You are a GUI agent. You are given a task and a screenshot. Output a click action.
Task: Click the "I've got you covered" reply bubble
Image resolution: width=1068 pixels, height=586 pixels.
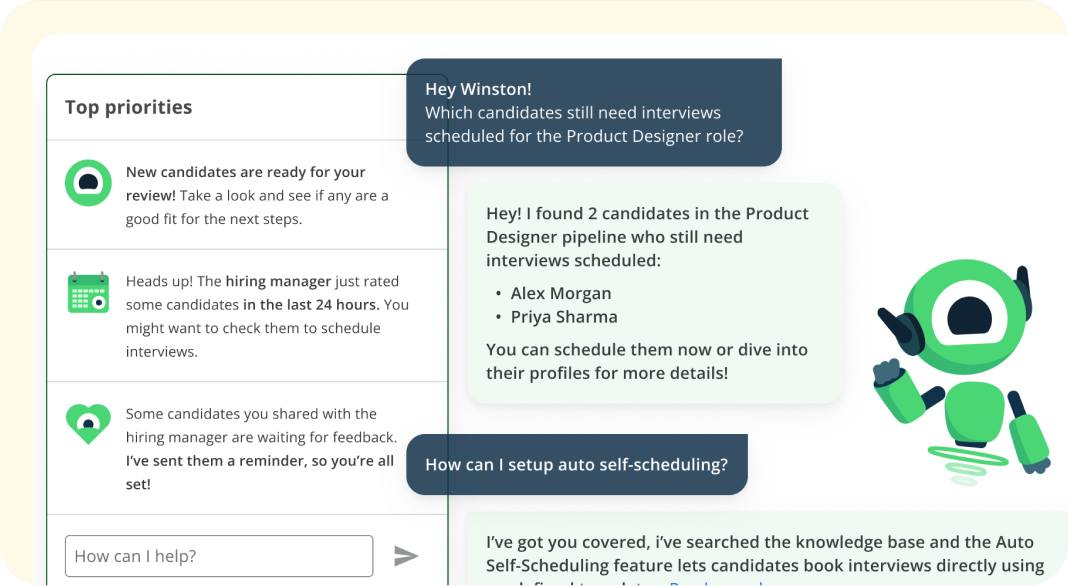765,555
